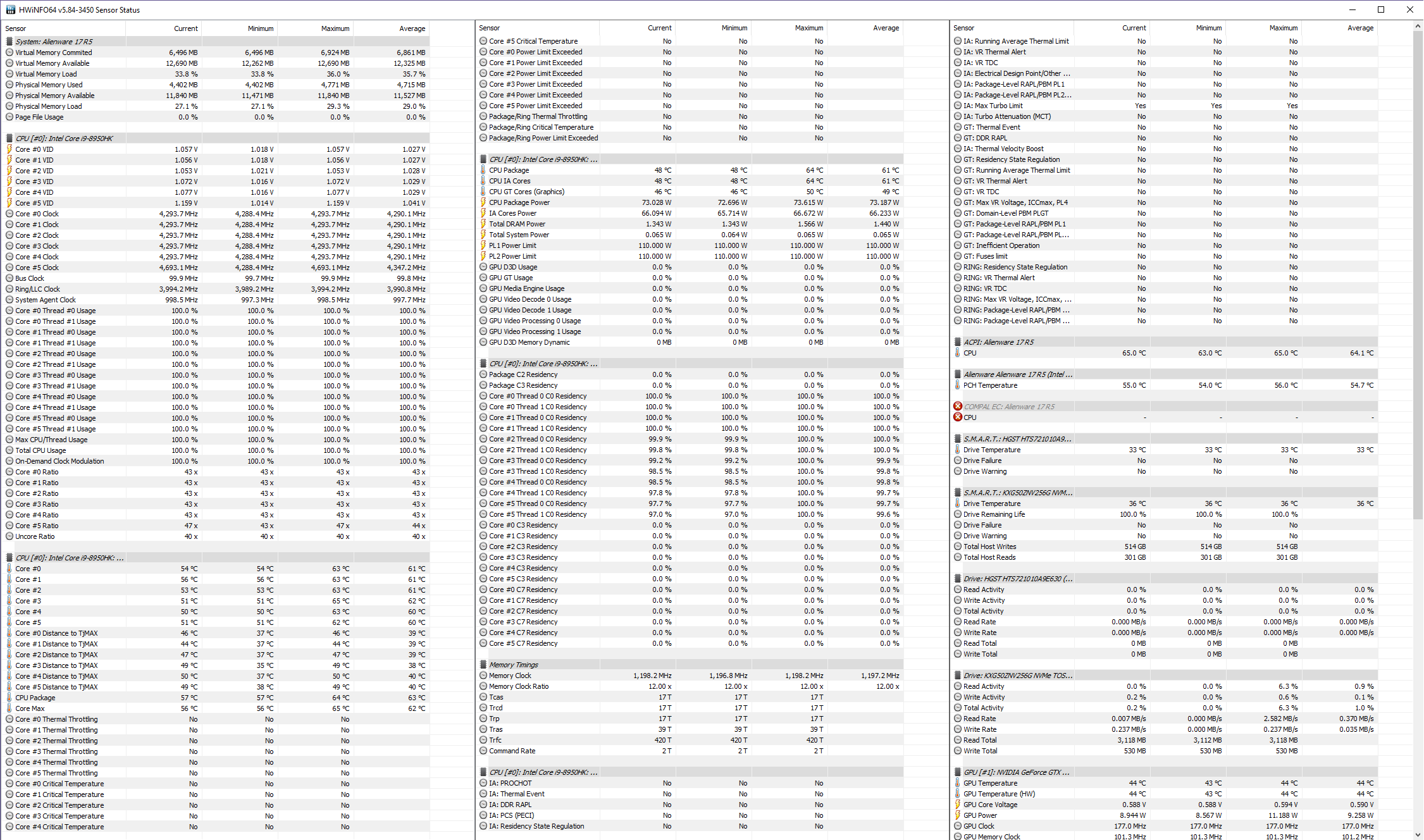Select the IA: PROCHOT row

(690, 783)
